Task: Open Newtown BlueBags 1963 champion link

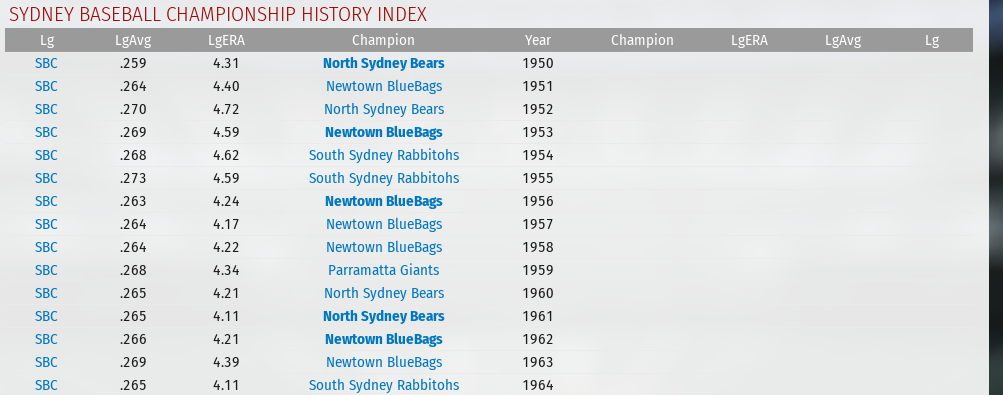Action: (x=384, y=362)
